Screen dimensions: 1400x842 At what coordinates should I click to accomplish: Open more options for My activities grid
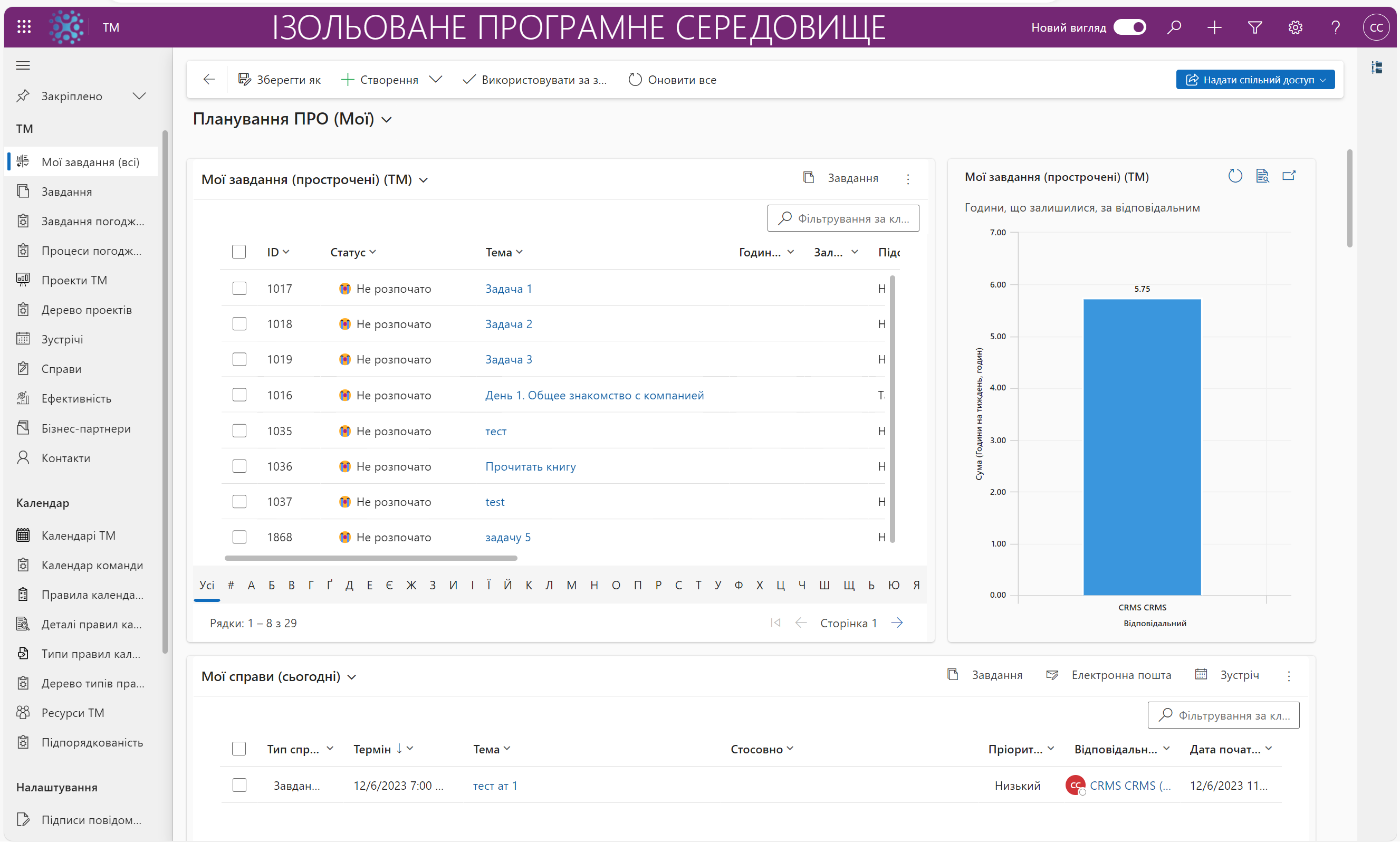[1289, 676]
